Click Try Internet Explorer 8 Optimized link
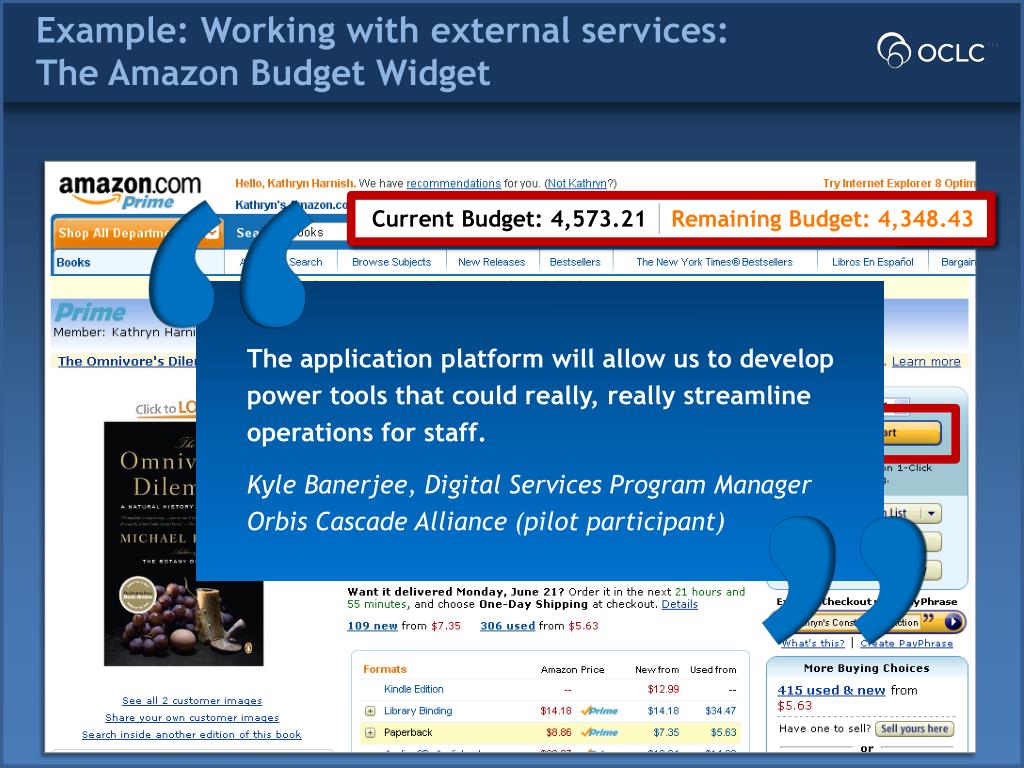The height and width of the screenshot is (768, 1024). [899, 184]
